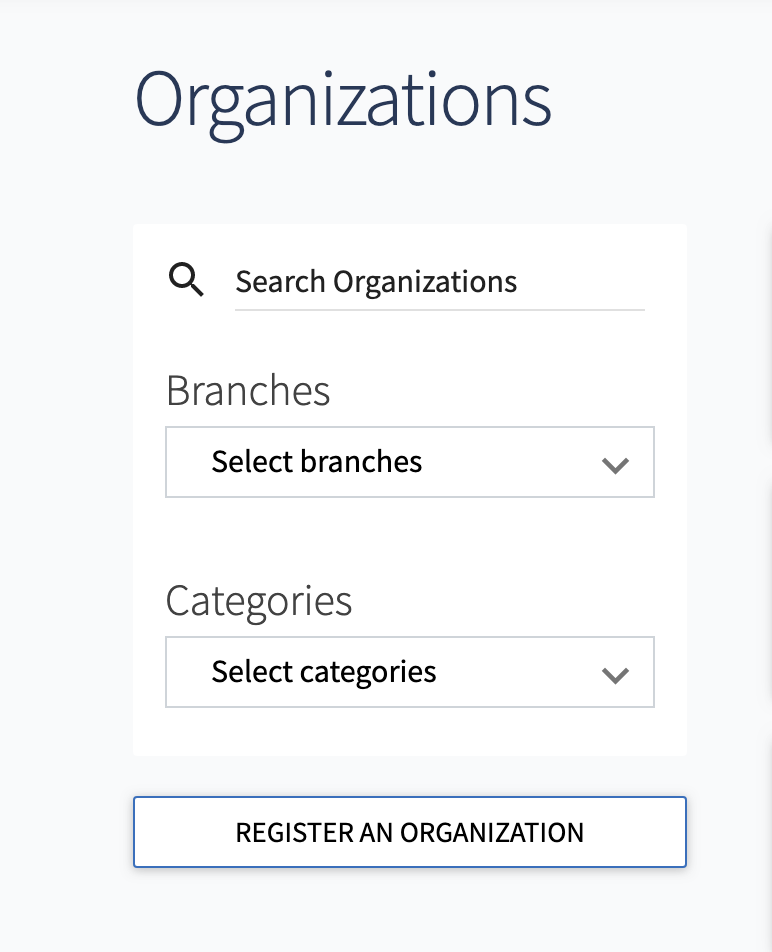Select the Branches section label

(x=248, y=391)
